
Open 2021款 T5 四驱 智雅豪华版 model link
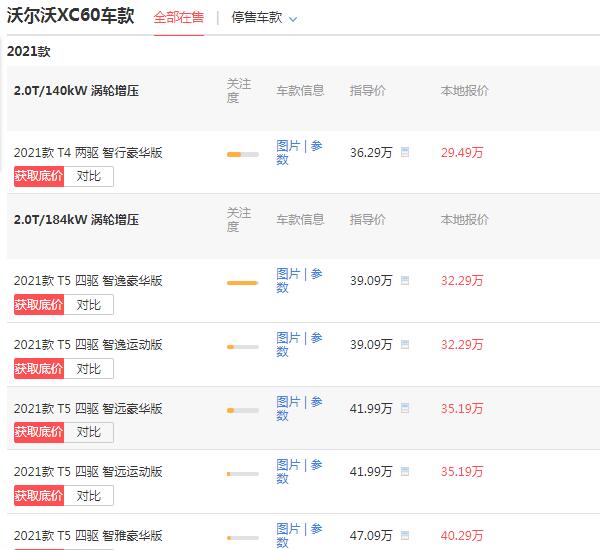[x=88, y=536]
